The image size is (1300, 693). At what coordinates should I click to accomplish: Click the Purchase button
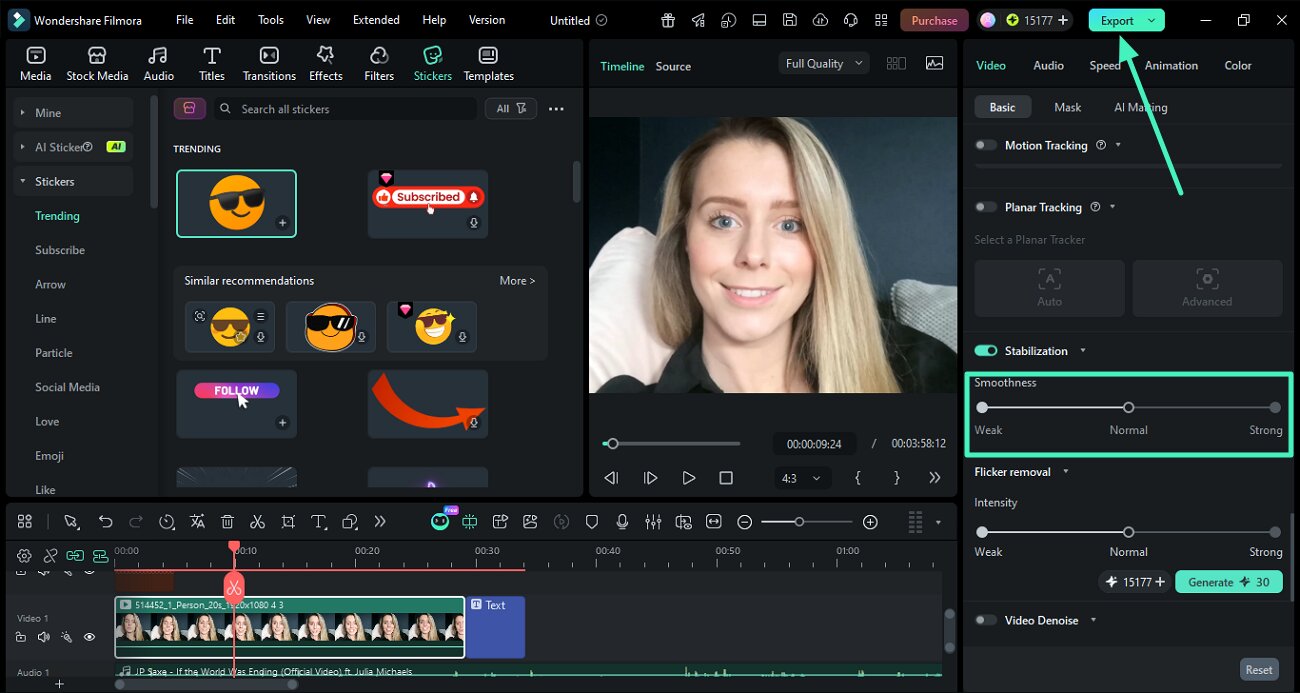pos(935,20)
